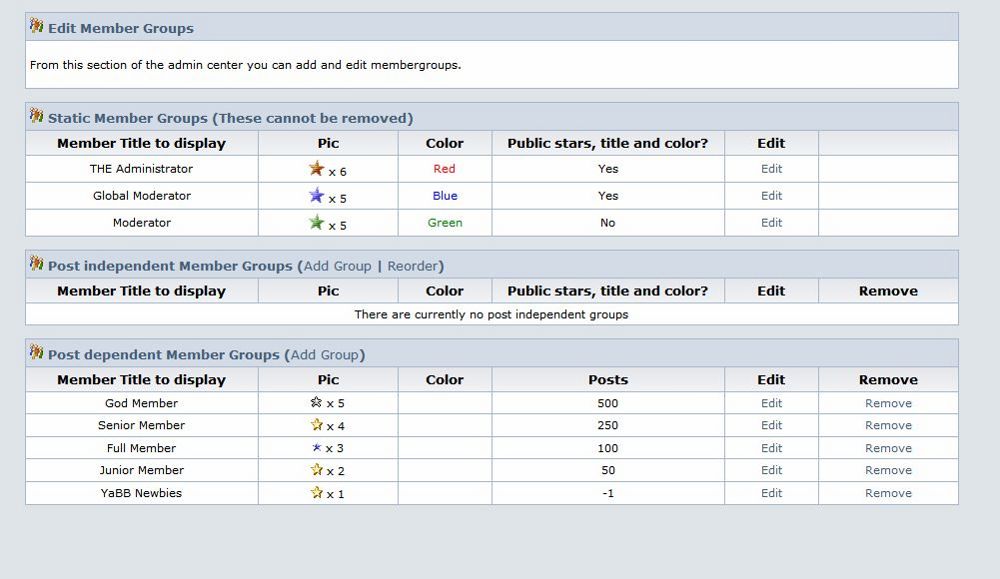Add a group to Post independent groups
The image size is (1000, 579).
pos(337,266)
